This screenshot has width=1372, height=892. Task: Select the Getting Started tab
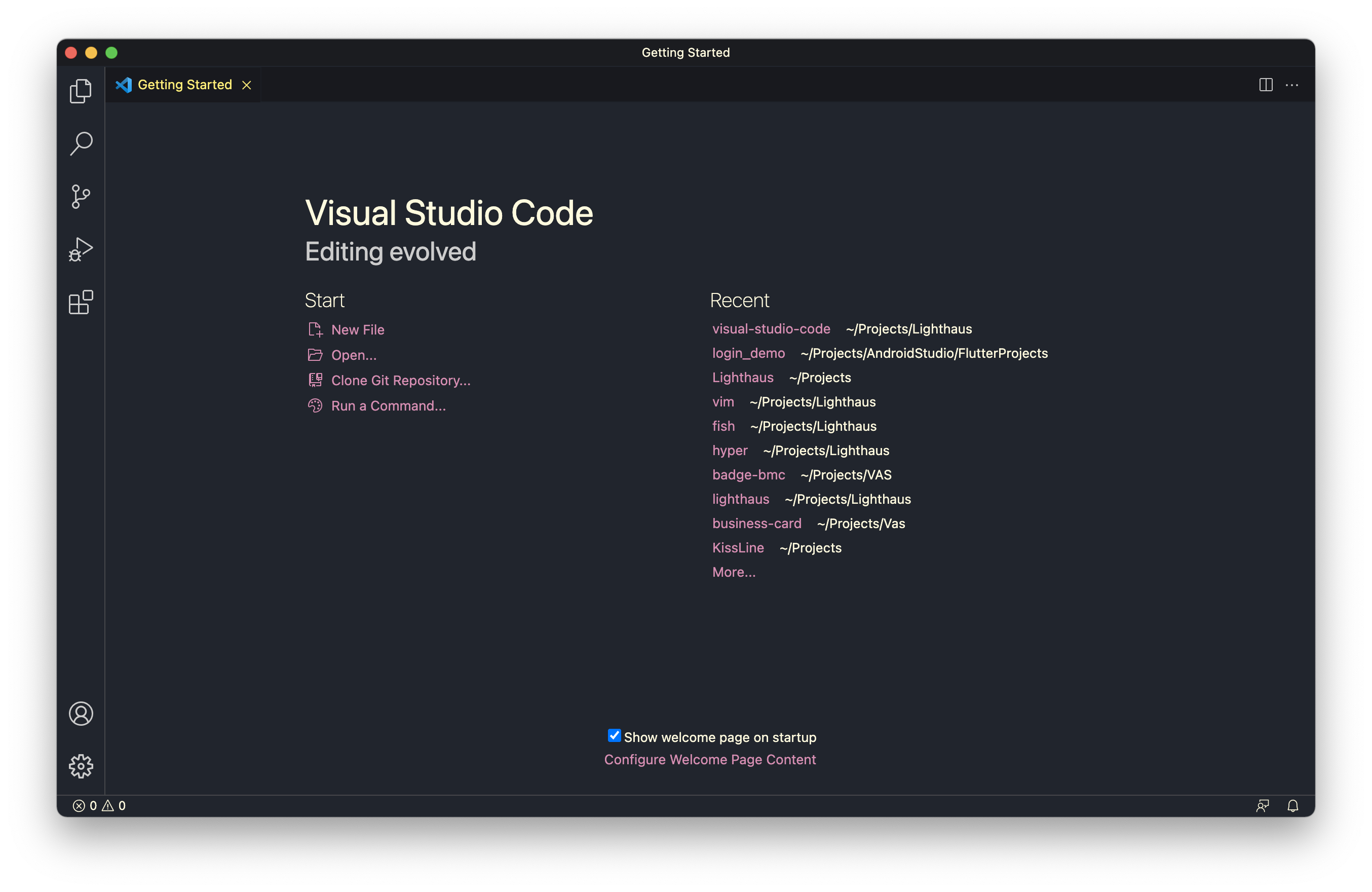tap(183, 85)
